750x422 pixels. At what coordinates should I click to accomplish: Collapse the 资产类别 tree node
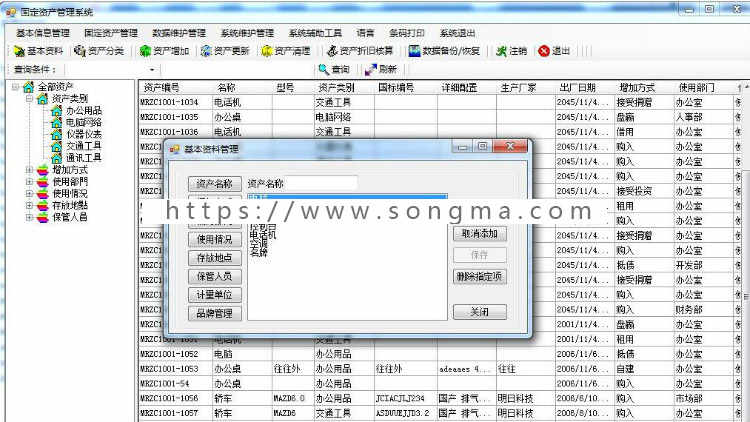click(29, 99)
